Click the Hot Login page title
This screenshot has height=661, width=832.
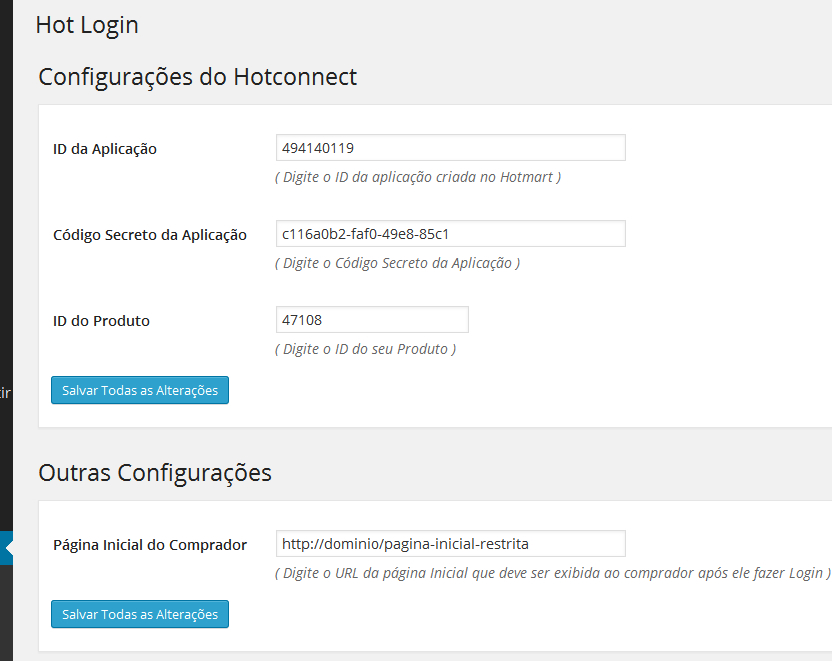coord(87,24)
